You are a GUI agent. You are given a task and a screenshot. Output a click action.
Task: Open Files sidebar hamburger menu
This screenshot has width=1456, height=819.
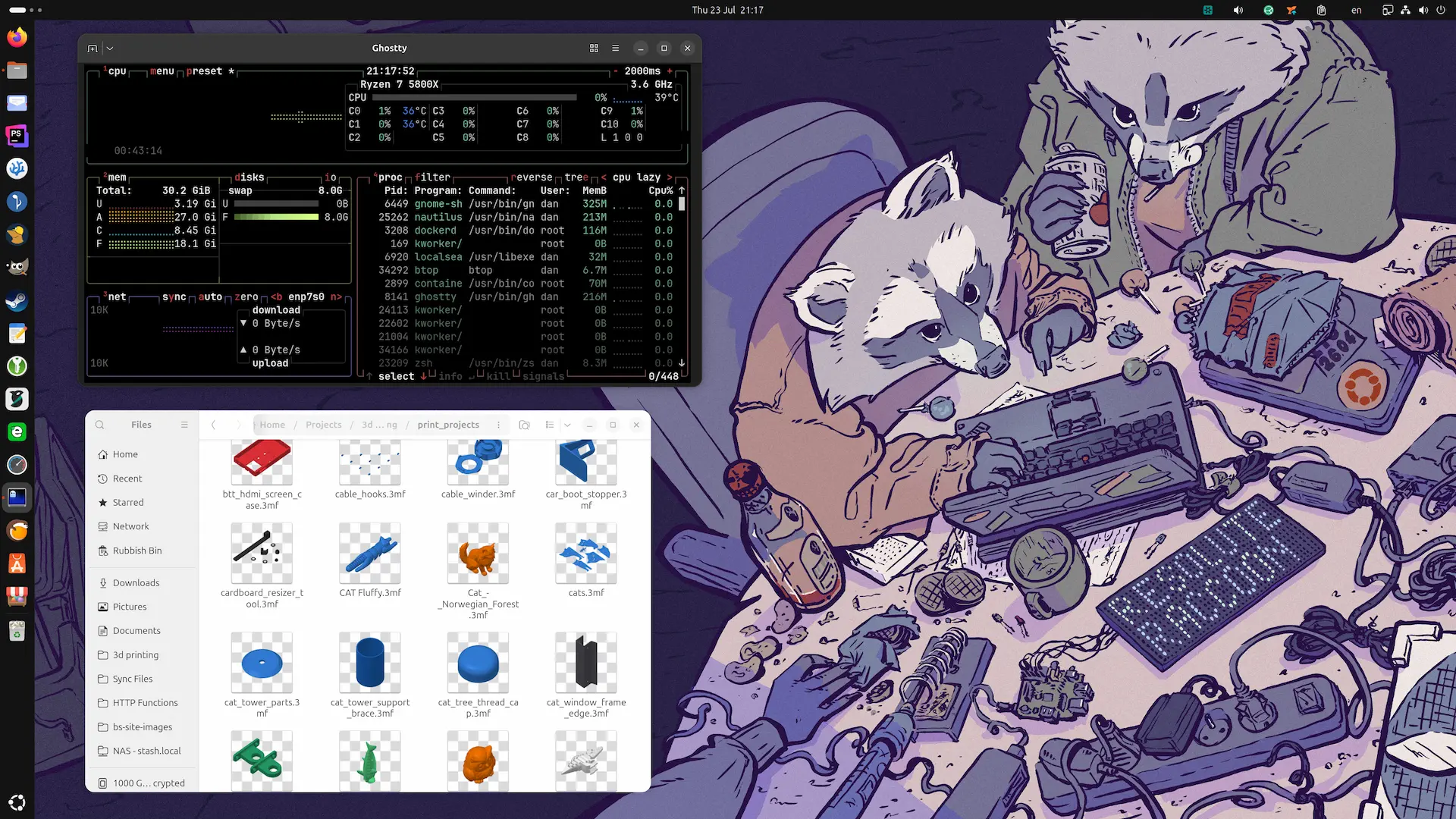(184, 425)
